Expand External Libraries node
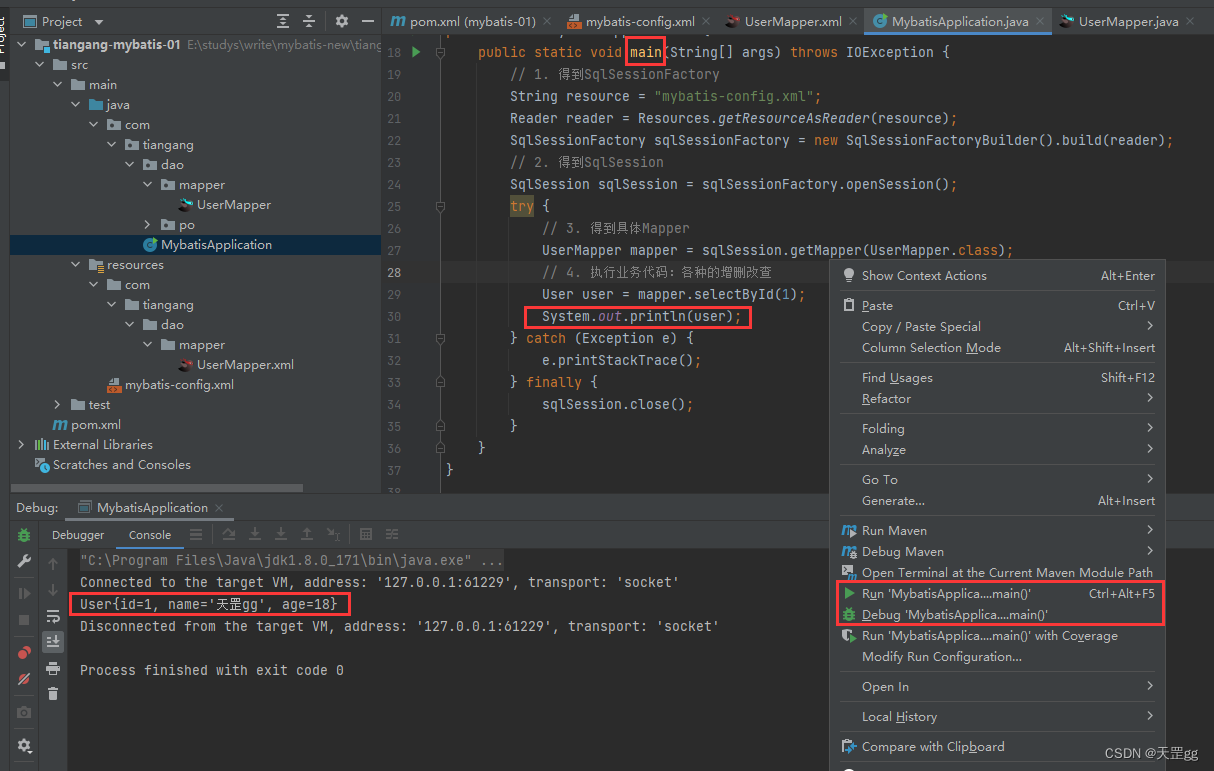The width and height of the screenshot is (1214, 771). (21, 445)
